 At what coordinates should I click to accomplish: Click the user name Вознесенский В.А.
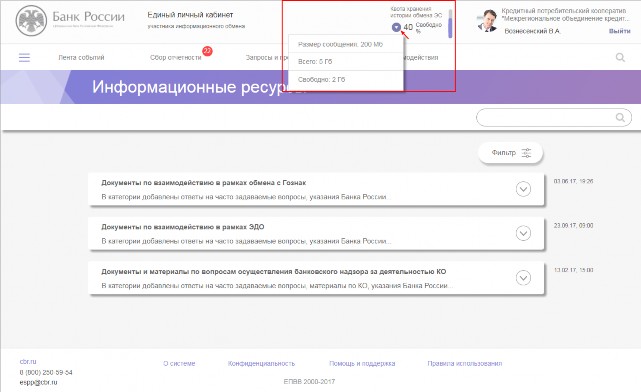pos(532,31)
